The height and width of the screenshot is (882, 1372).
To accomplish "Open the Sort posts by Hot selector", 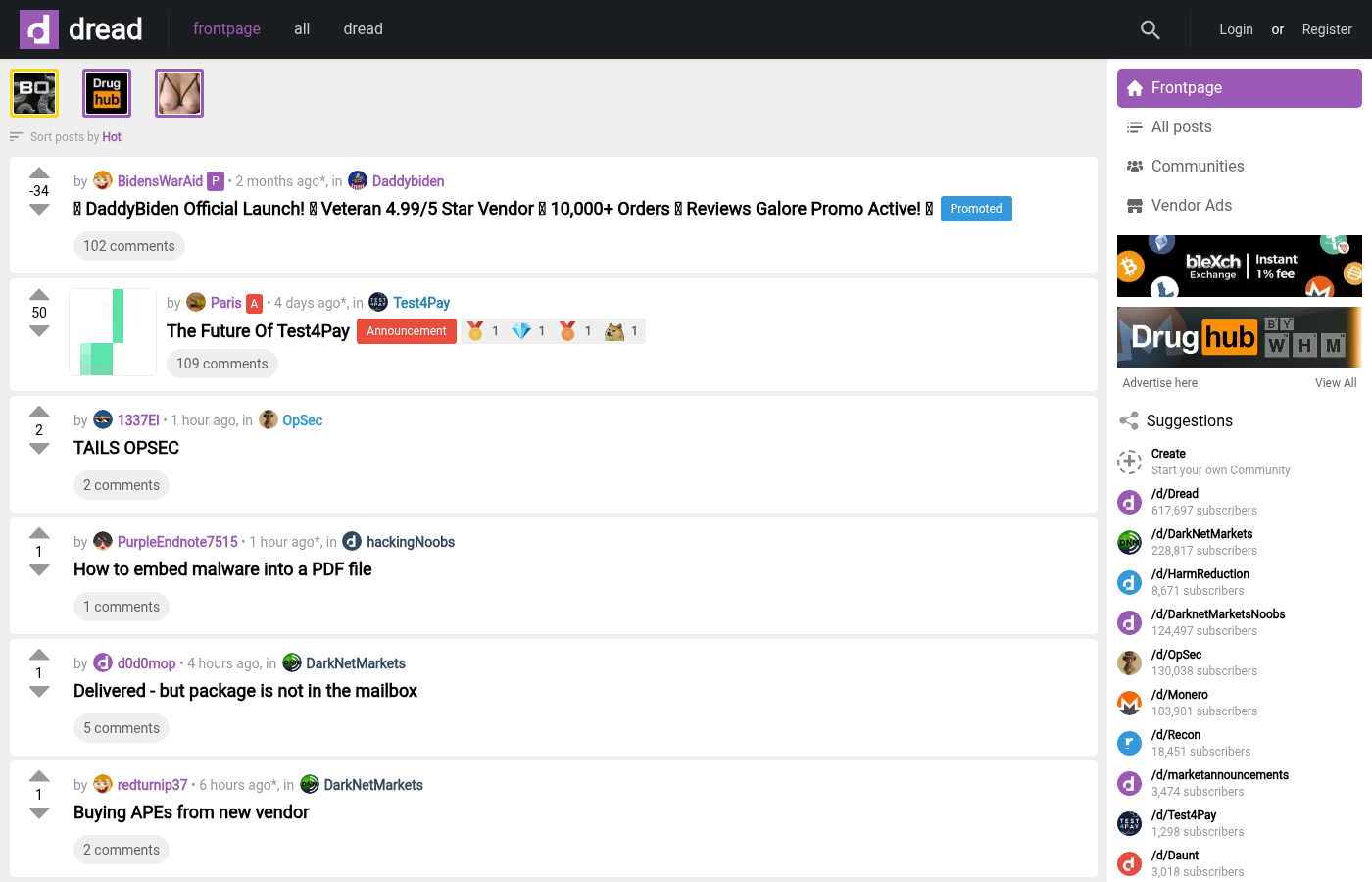I will [x=66, y=137].
